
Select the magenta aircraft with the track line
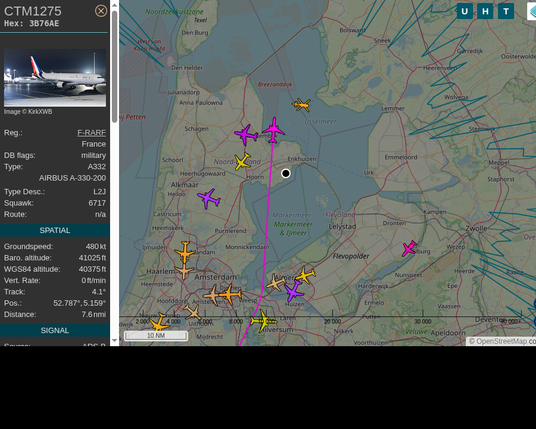(x=273, y=130)
